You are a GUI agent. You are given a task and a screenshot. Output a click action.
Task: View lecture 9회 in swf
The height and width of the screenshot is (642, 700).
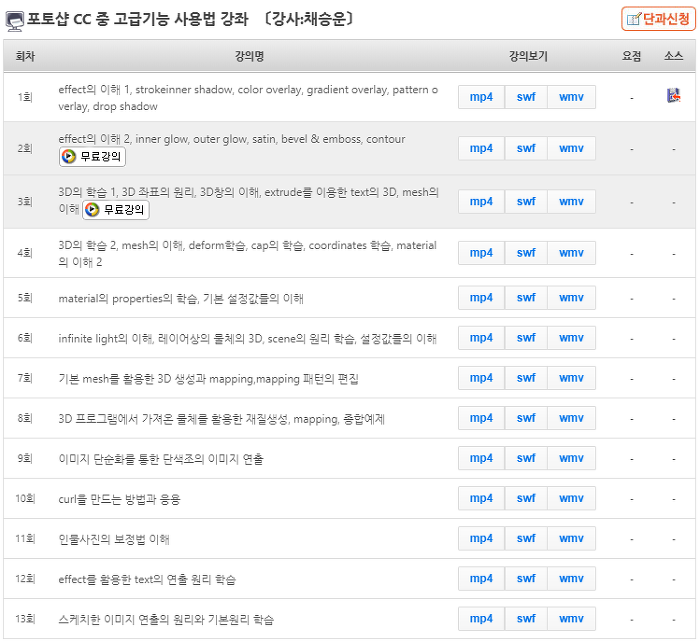[526, 459]
